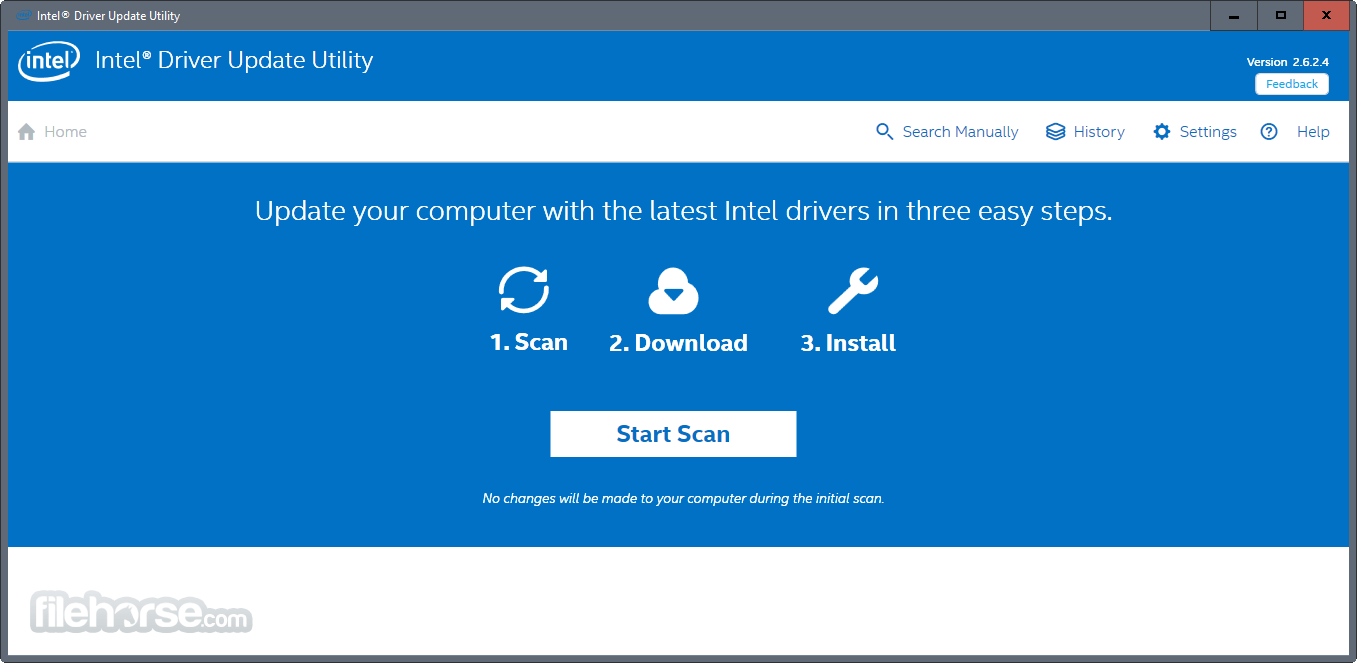Click the Download cloud icon

(x=673, y=291)
